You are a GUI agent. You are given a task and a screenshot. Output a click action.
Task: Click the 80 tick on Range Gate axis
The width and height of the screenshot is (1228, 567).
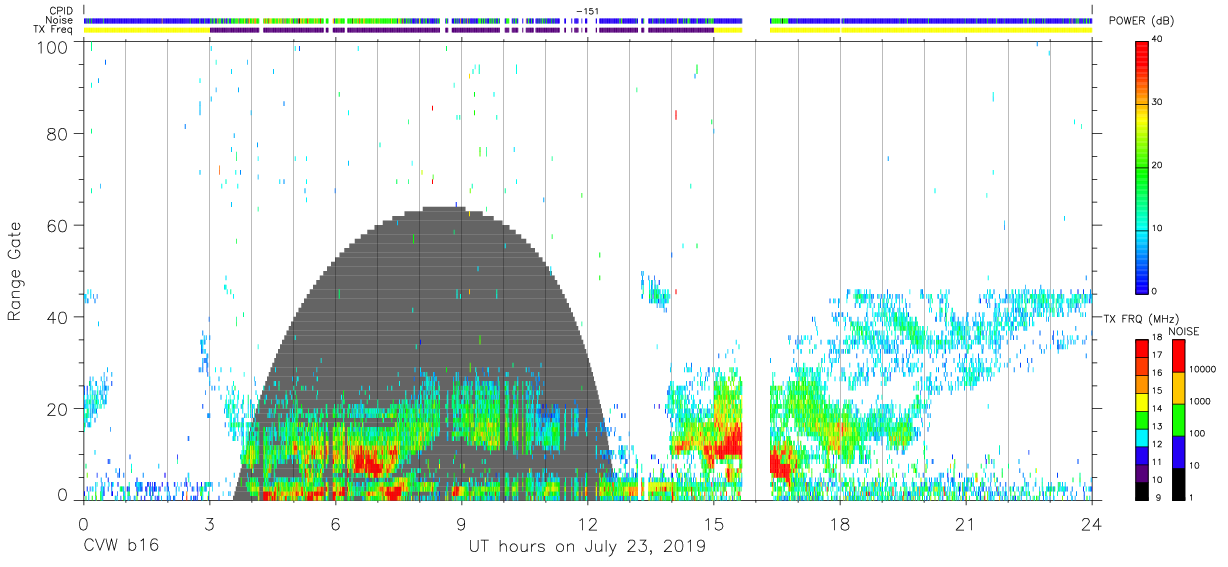tap(58, 133)
